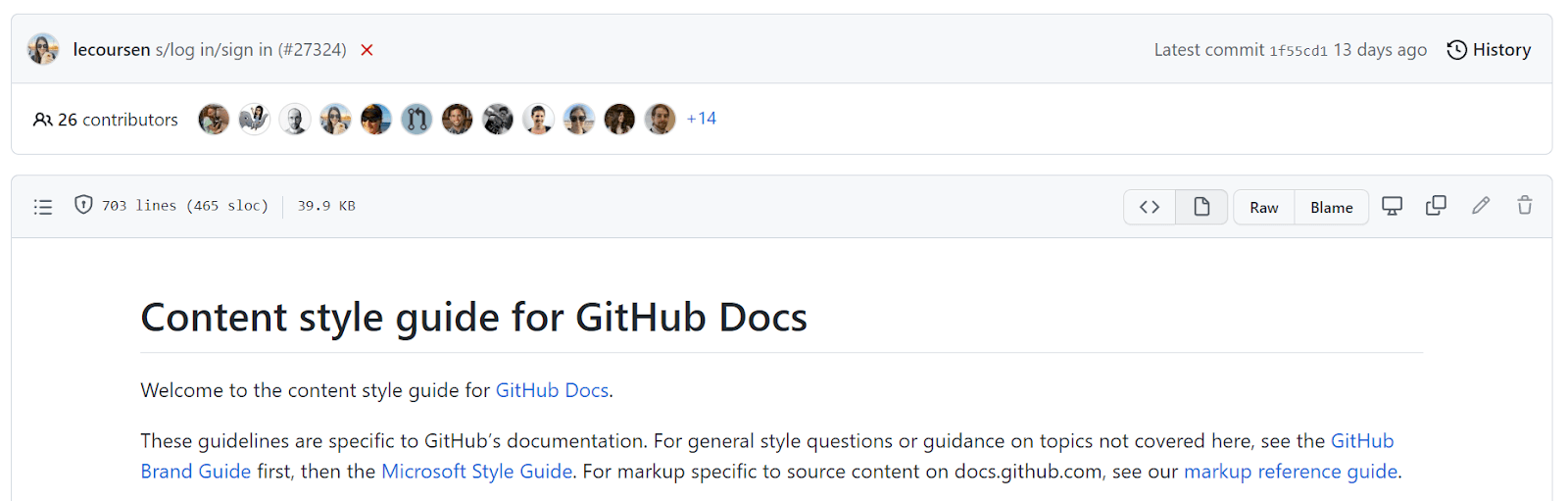Open the Raw file view

pos(1264,208)
